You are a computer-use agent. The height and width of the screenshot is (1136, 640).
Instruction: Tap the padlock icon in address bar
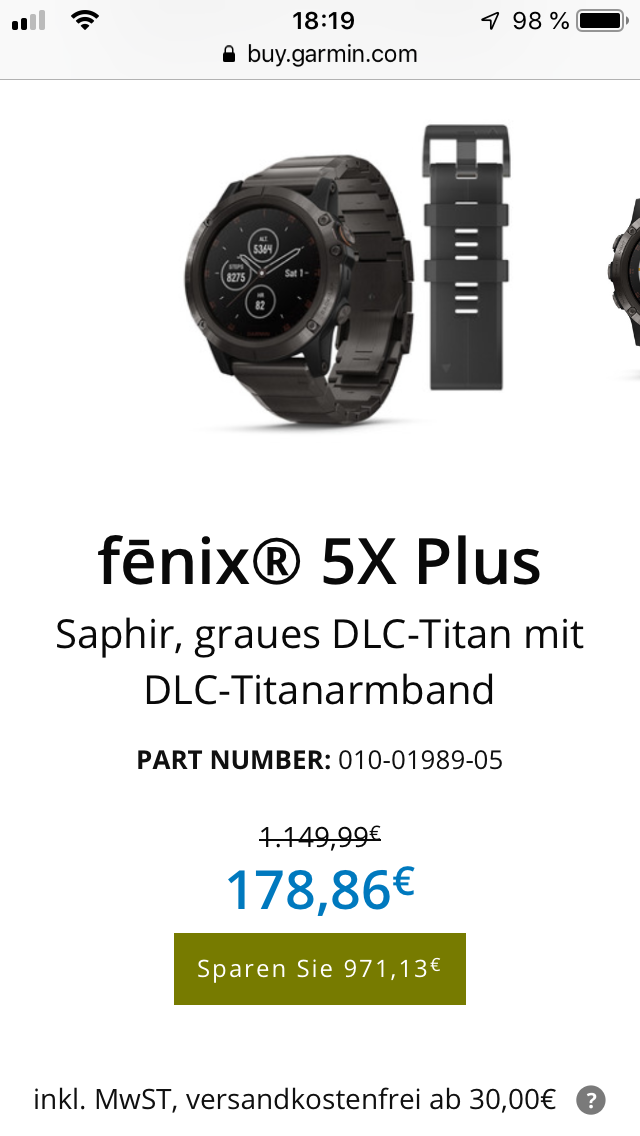point(229,54)
